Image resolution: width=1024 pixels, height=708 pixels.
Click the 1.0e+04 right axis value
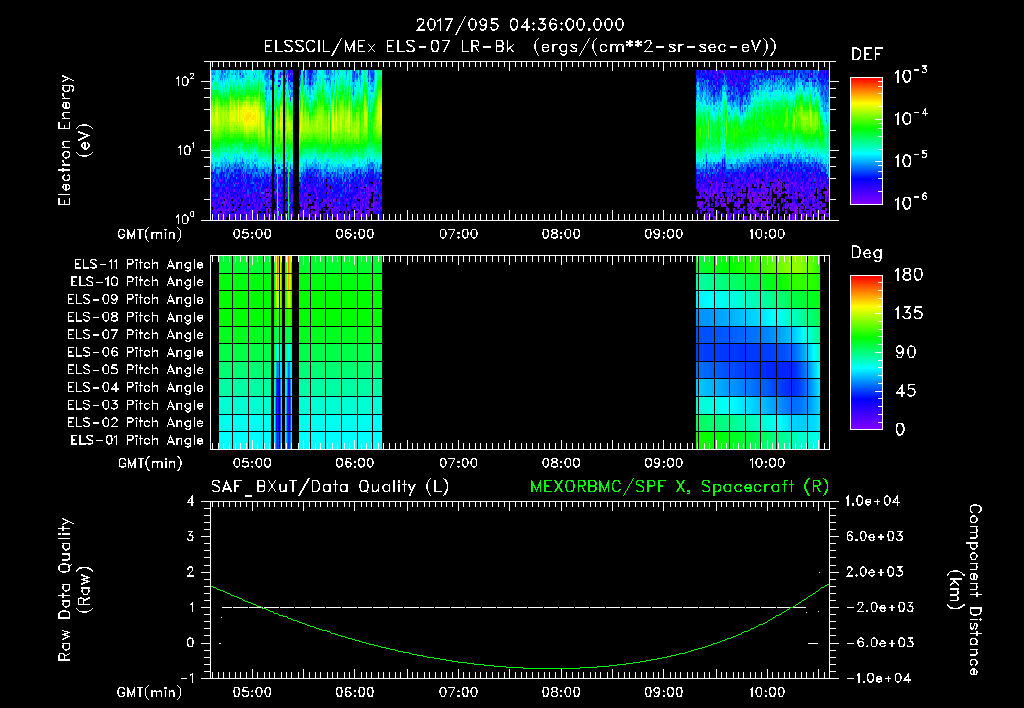[x=872, y=501]
